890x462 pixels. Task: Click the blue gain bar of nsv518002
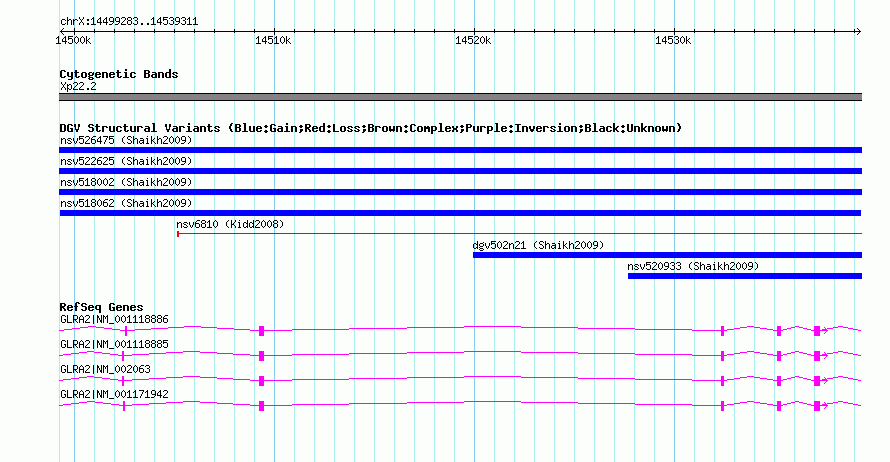coord(460,192)
